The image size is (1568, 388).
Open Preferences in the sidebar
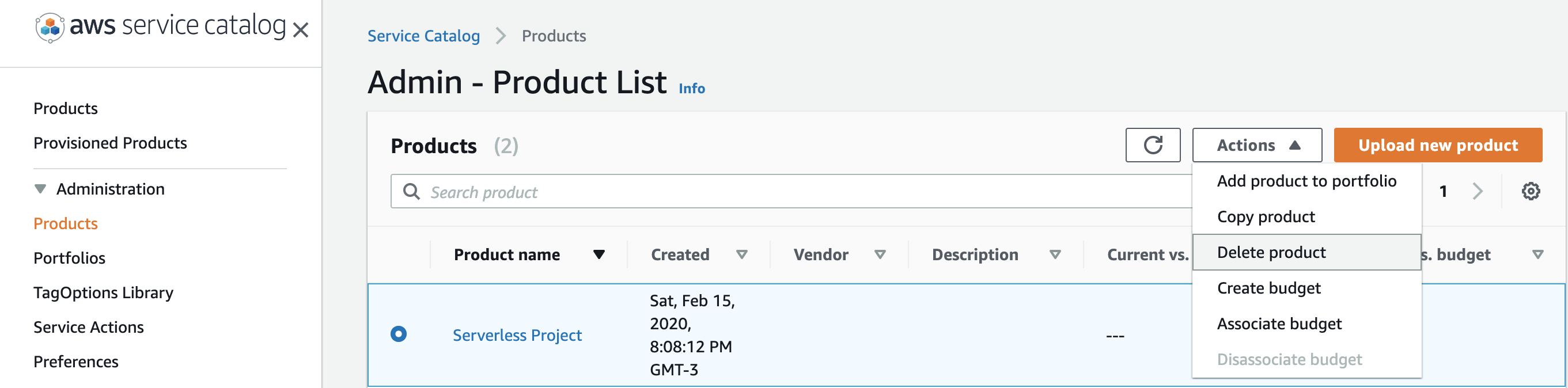(76, 362)
